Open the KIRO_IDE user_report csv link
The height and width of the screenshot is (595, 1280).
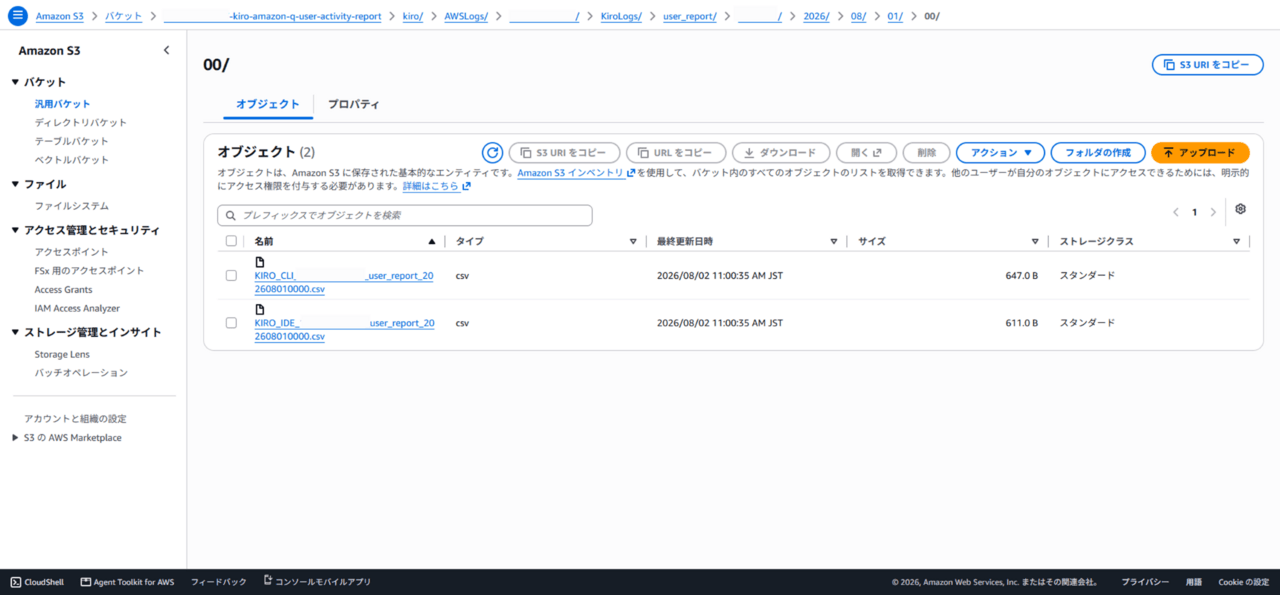pyautogui.click(x=344, y=330)
